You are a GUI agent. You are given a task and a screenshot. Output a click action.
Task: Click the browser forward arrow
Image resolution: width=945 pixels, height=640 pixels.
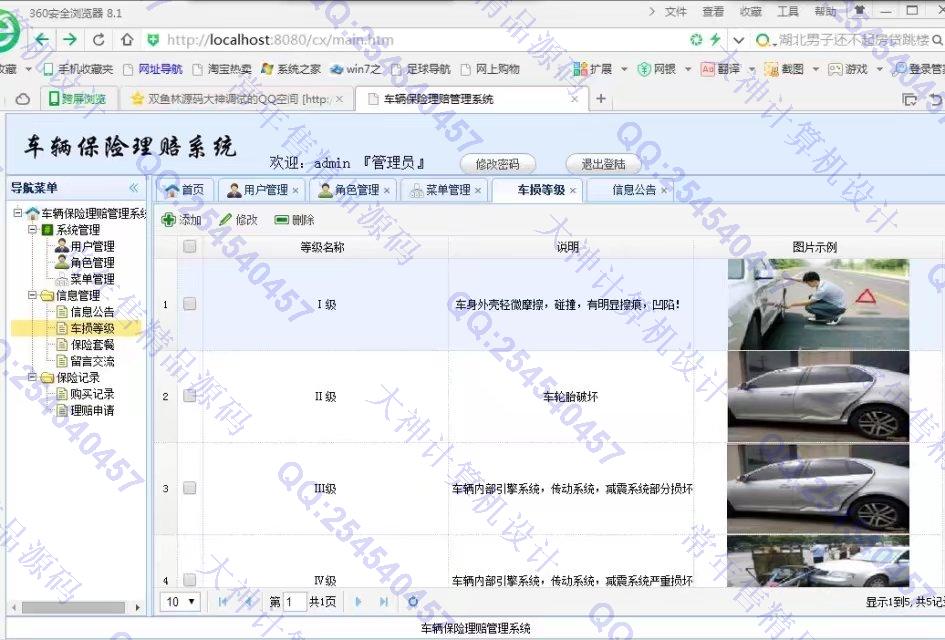point(70,40)
